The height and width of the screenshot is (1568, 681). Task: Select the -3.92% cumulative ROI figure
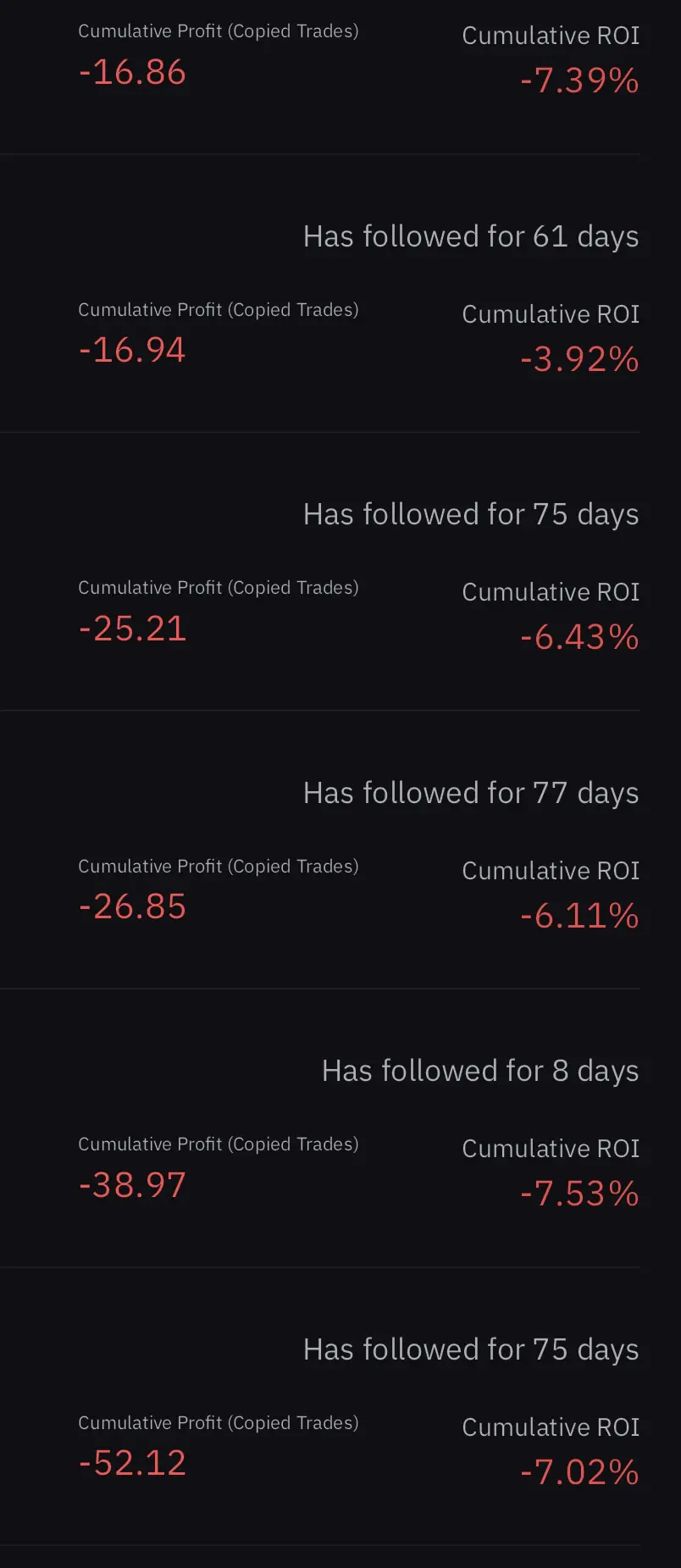click(x=579, y=360)
